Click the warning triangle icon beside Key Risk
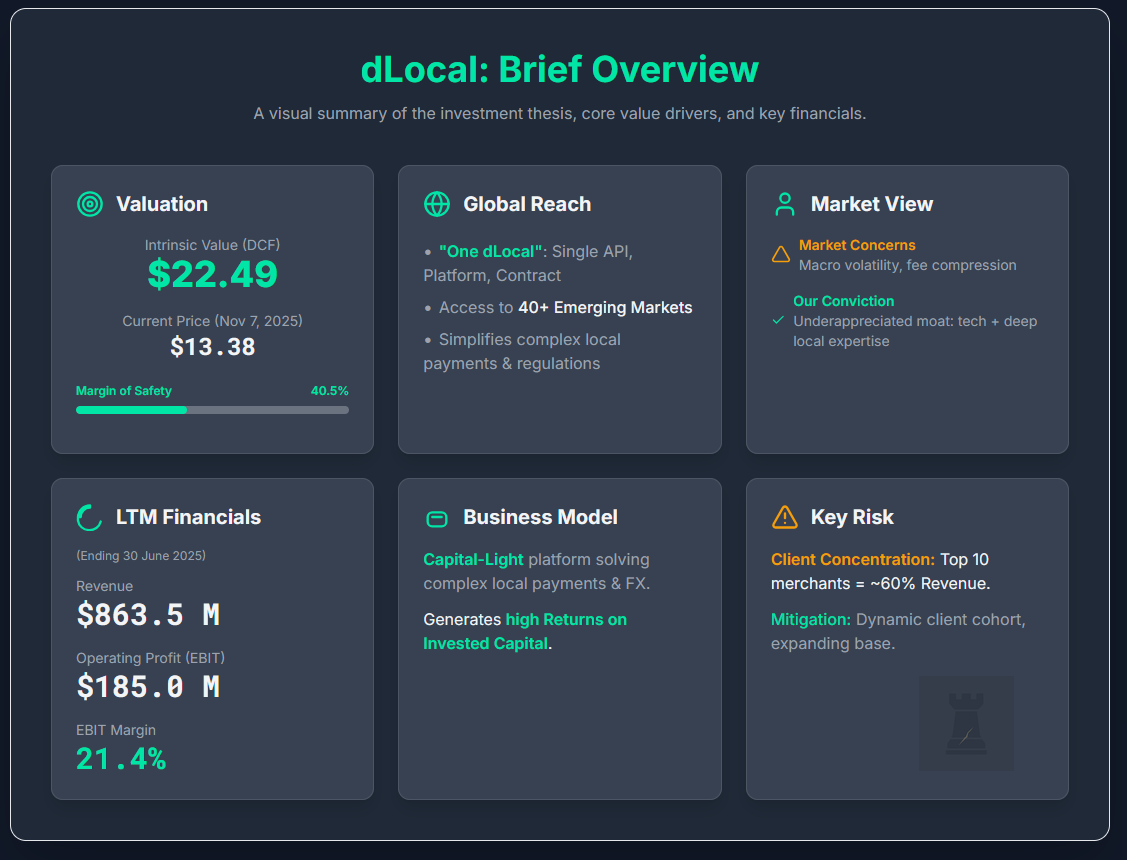This screenshot has height=860, width=1127. point(785,517)
